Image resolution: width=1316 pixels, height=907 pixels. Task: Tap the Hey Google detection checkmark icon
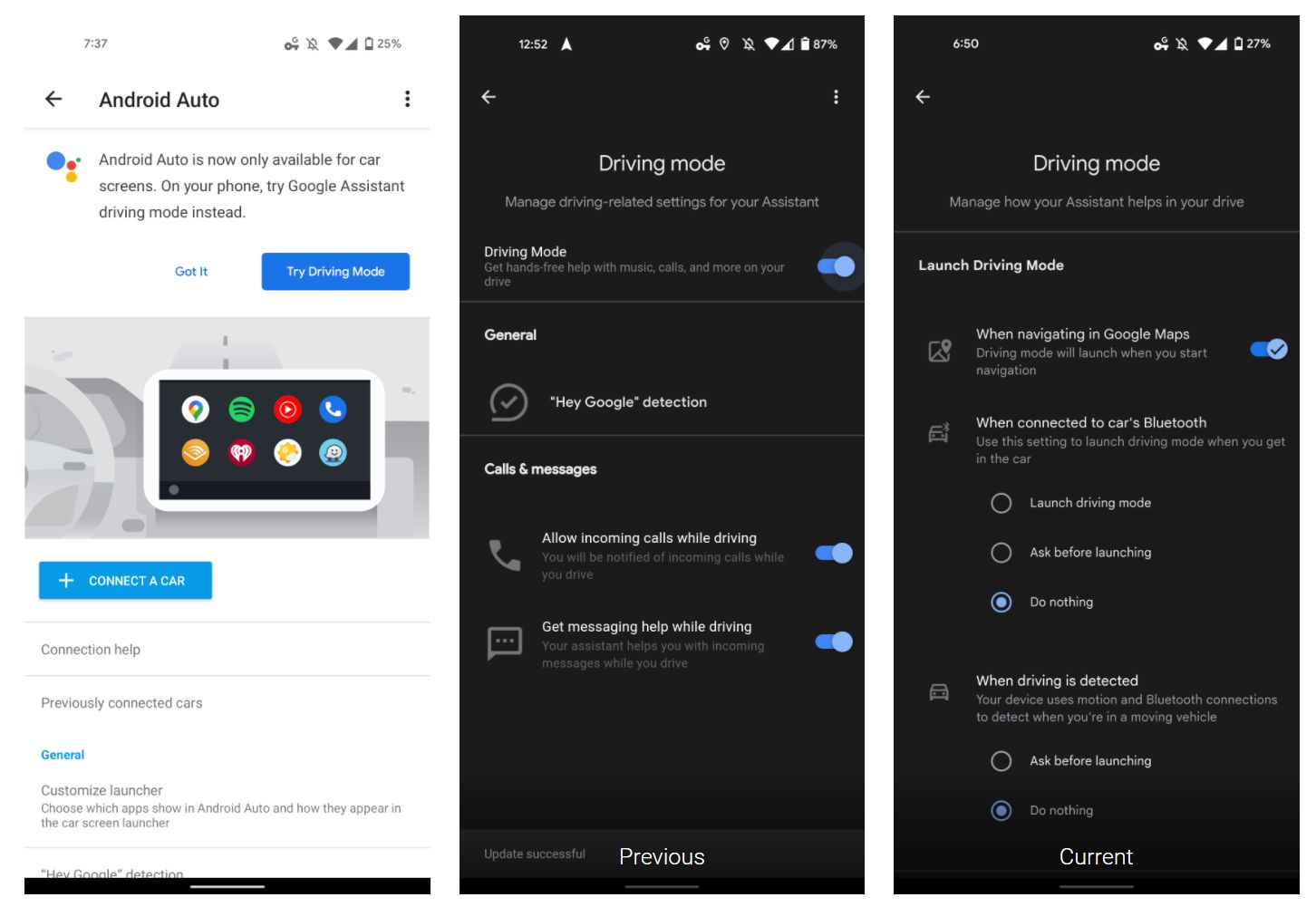508,402
